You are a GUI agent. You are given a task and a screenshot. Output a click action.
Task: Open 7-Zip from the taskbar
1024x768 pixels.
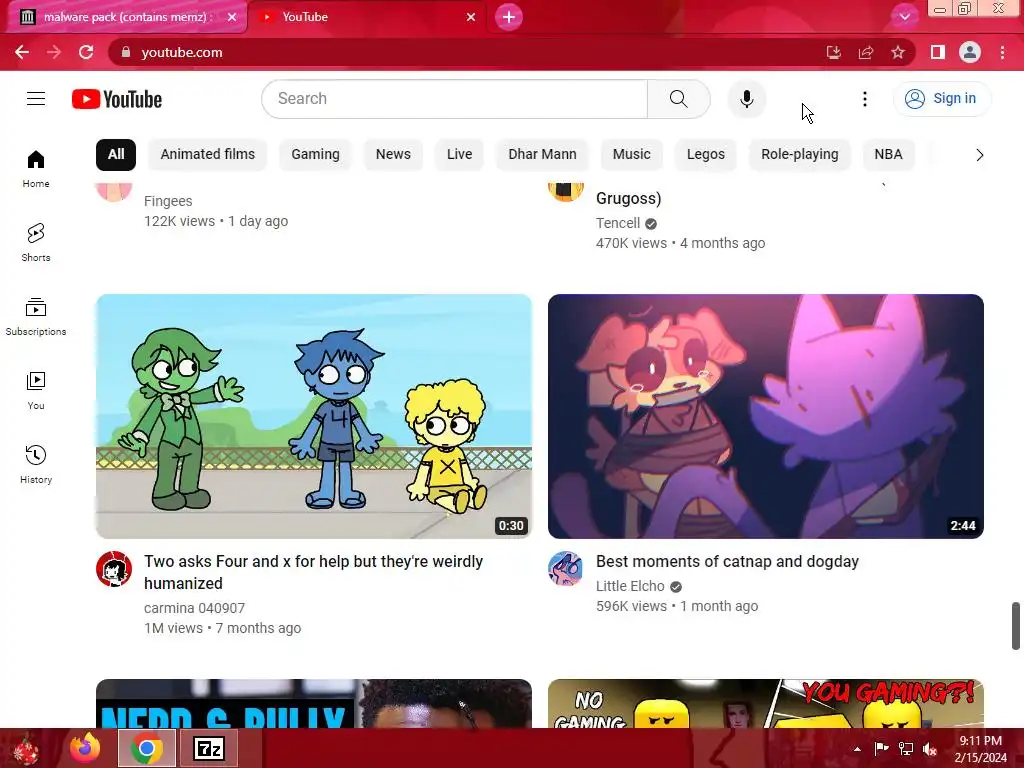(x=209, y=748)
